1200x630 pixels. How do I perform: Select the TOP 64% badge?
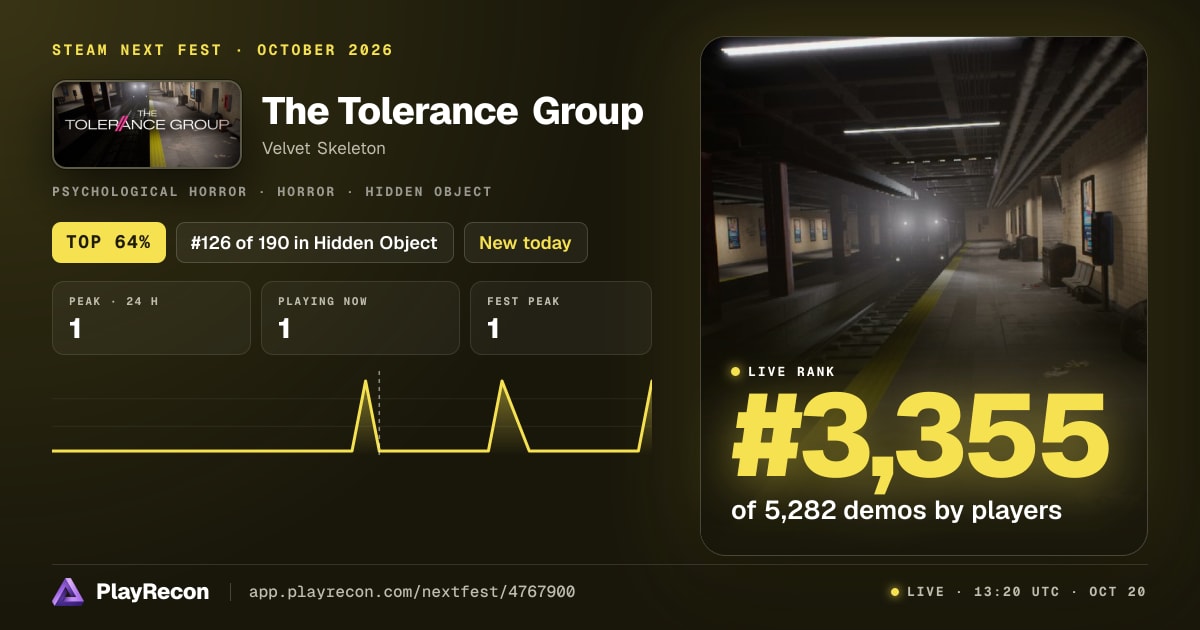point(109,242)
